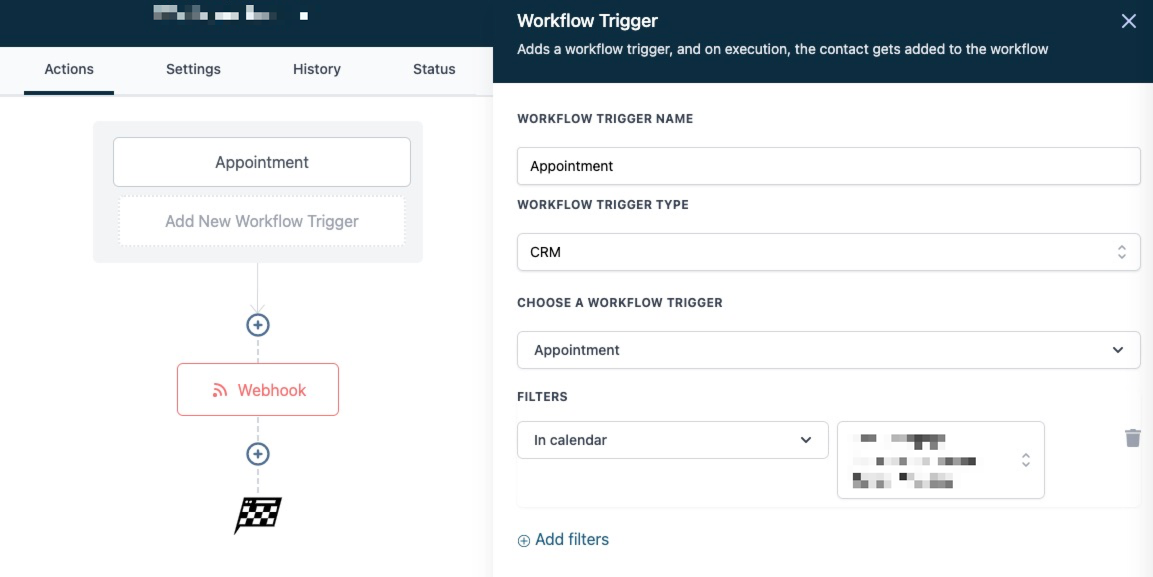Screen dimensions: 1153x577
Task: Open the Webhook action node
Action: pyautogui.click(x=258, y=390)
